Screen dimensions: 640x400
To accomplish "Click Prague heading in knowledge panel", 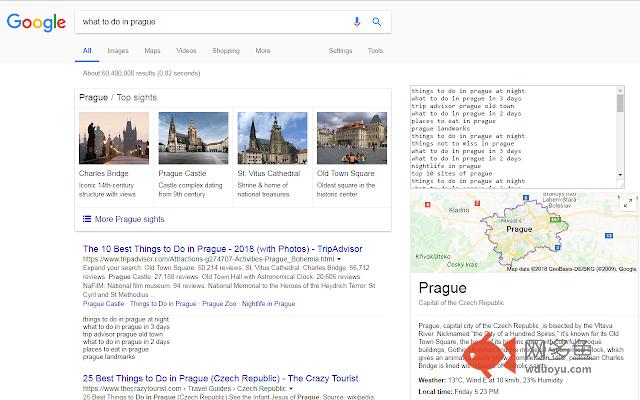I will (442, 288).
